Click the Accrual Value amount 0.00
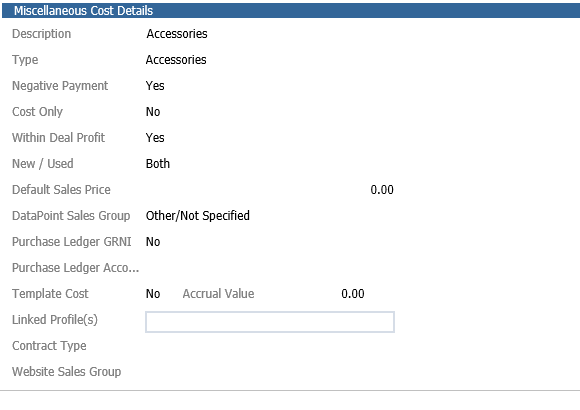This screenshot has height=410, width=580. pyautogui.click(x=353, y=294)
